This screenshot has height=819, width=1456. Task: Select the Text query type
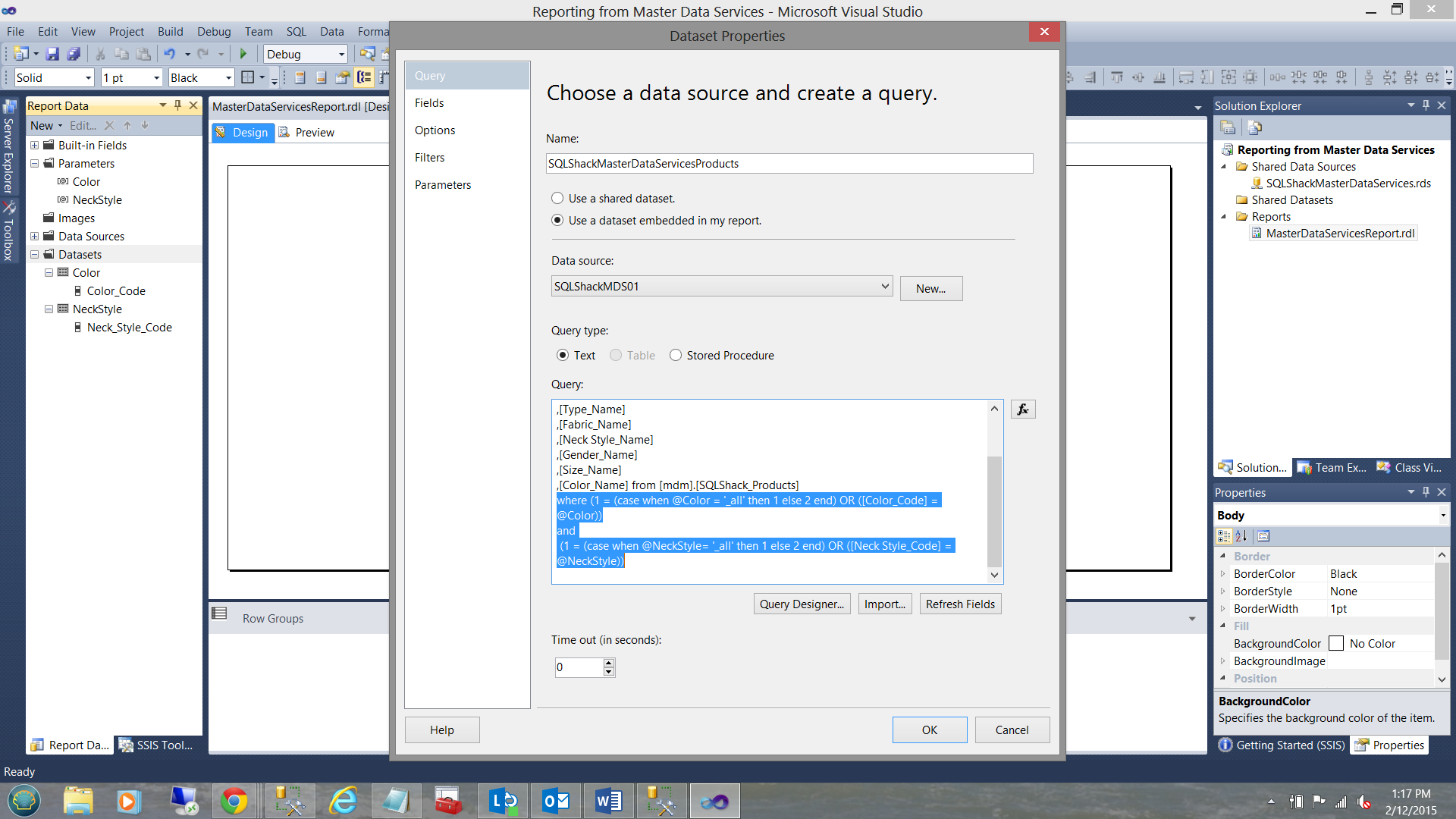tap(563, 356)
